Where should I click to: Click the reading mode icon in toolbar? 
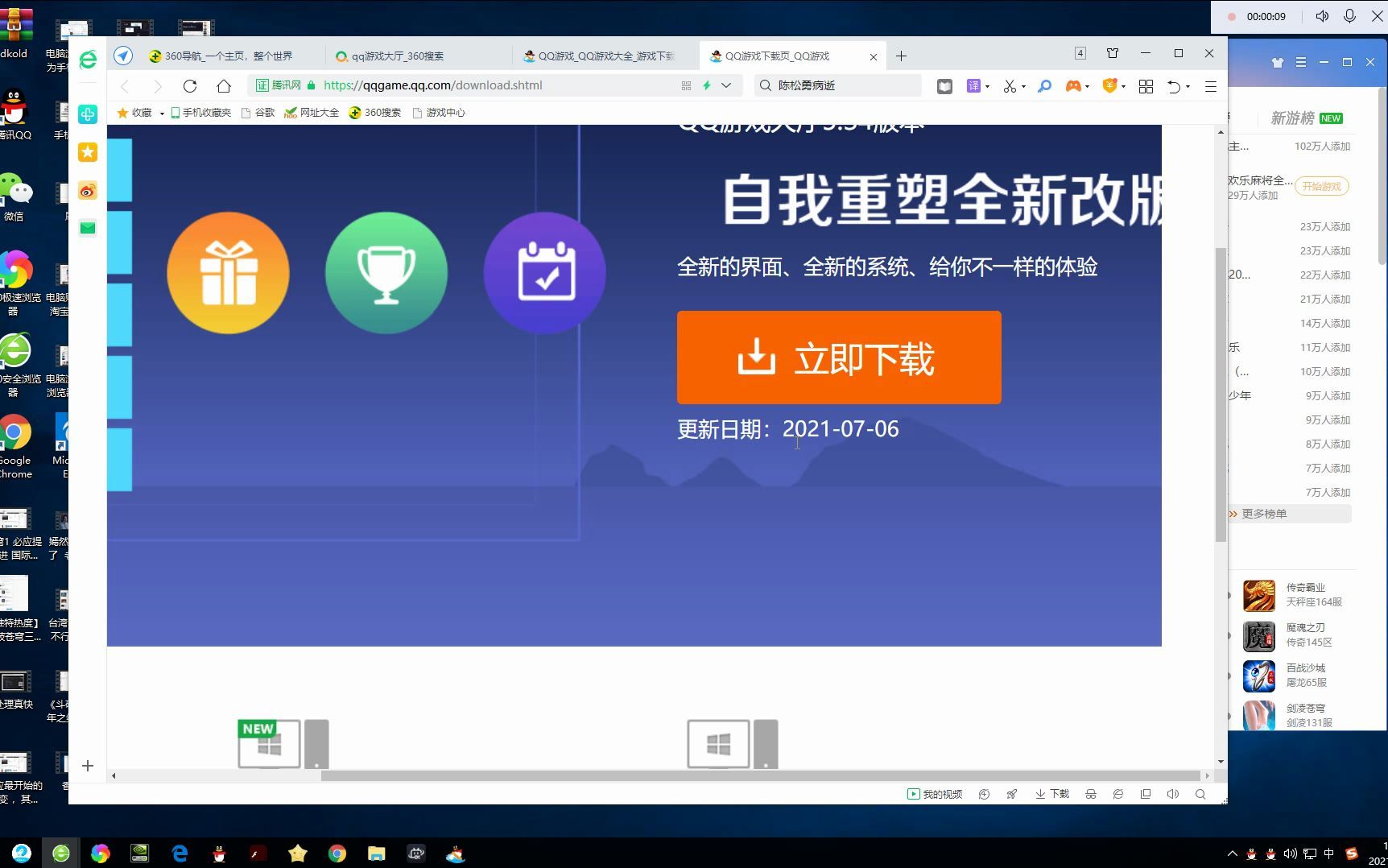[944, 85]
